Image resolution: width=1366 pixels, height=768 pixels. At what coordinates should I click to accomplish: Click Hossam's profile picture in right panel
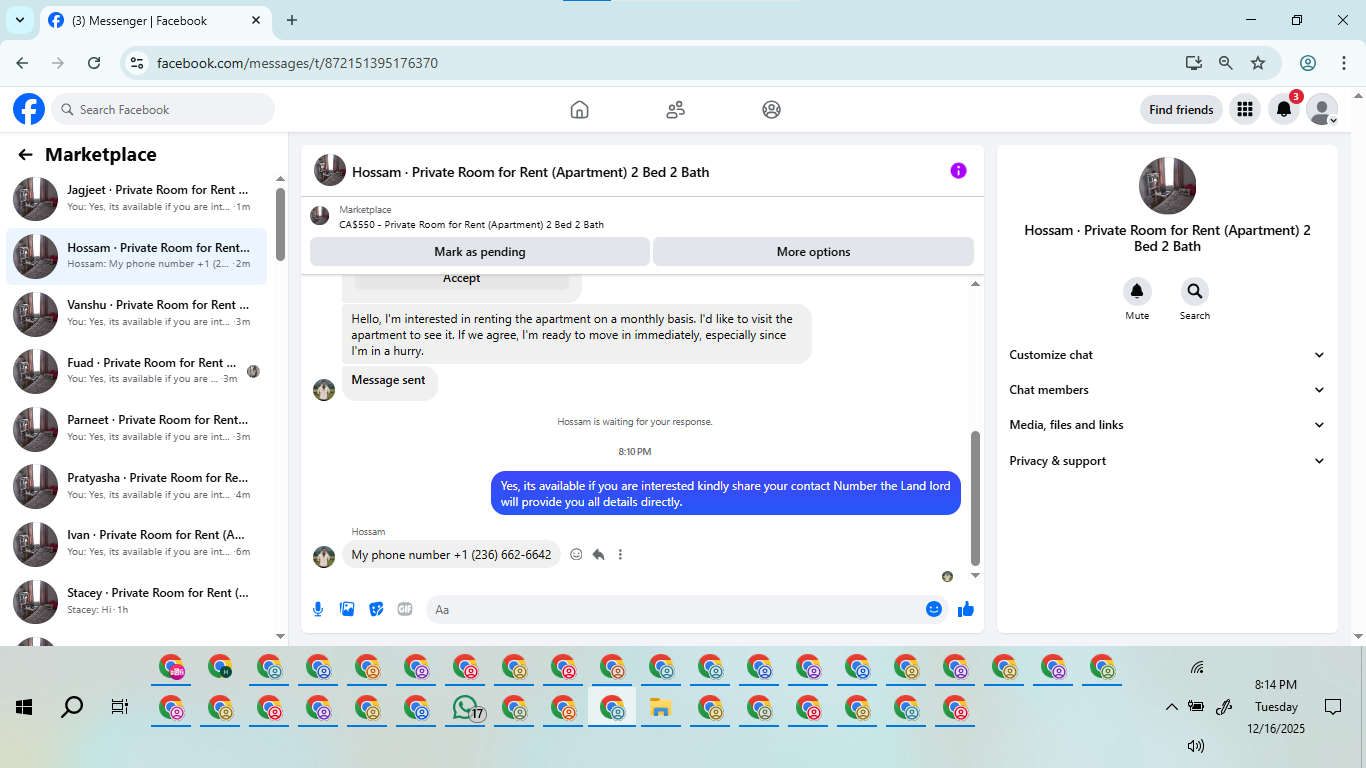click(x=1168, y=186)
